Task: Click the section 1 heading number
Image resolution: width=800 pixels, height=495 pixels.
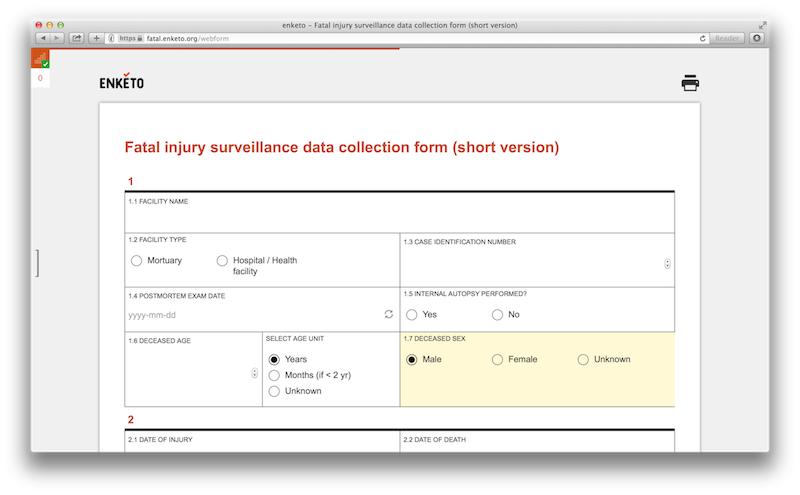Action: pyautogui.click(x=131, y=181)
